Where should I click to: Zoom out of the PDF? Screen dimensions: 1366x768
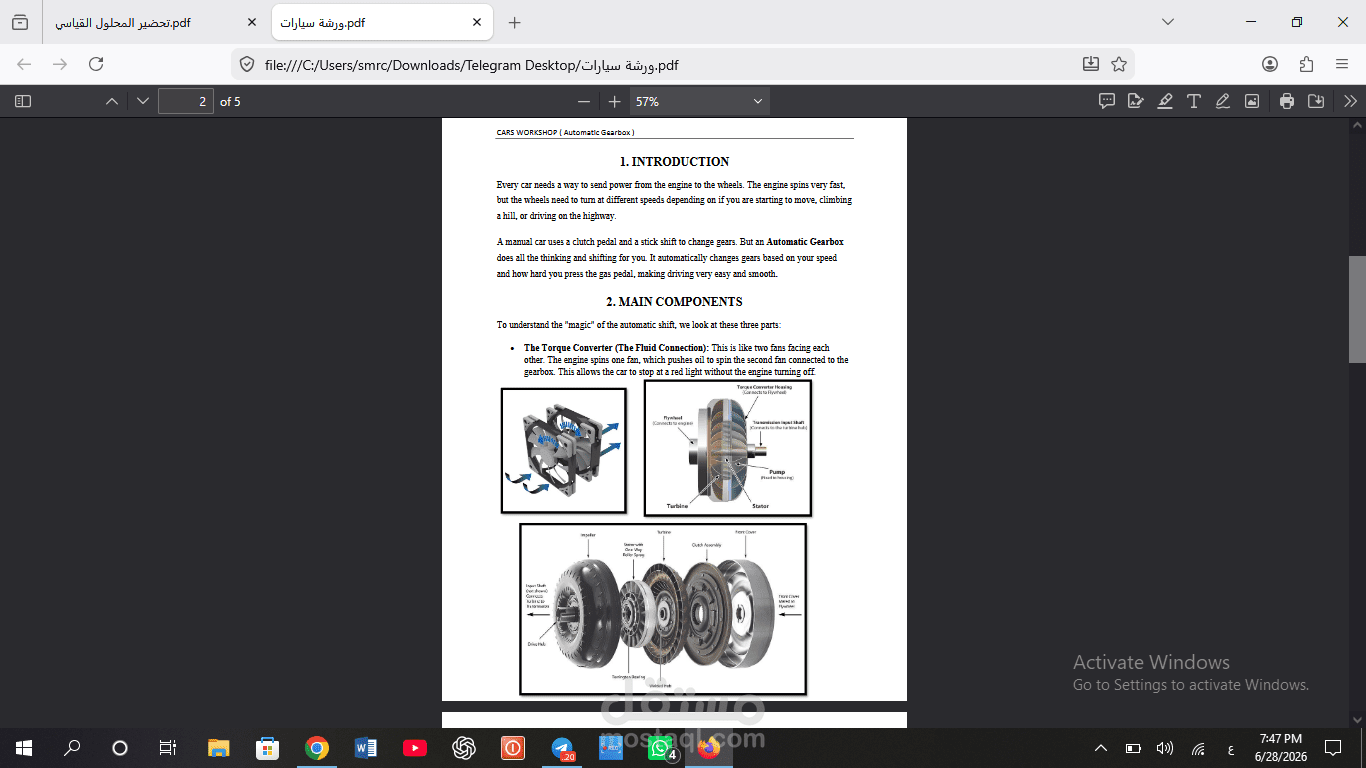point(584,101)
